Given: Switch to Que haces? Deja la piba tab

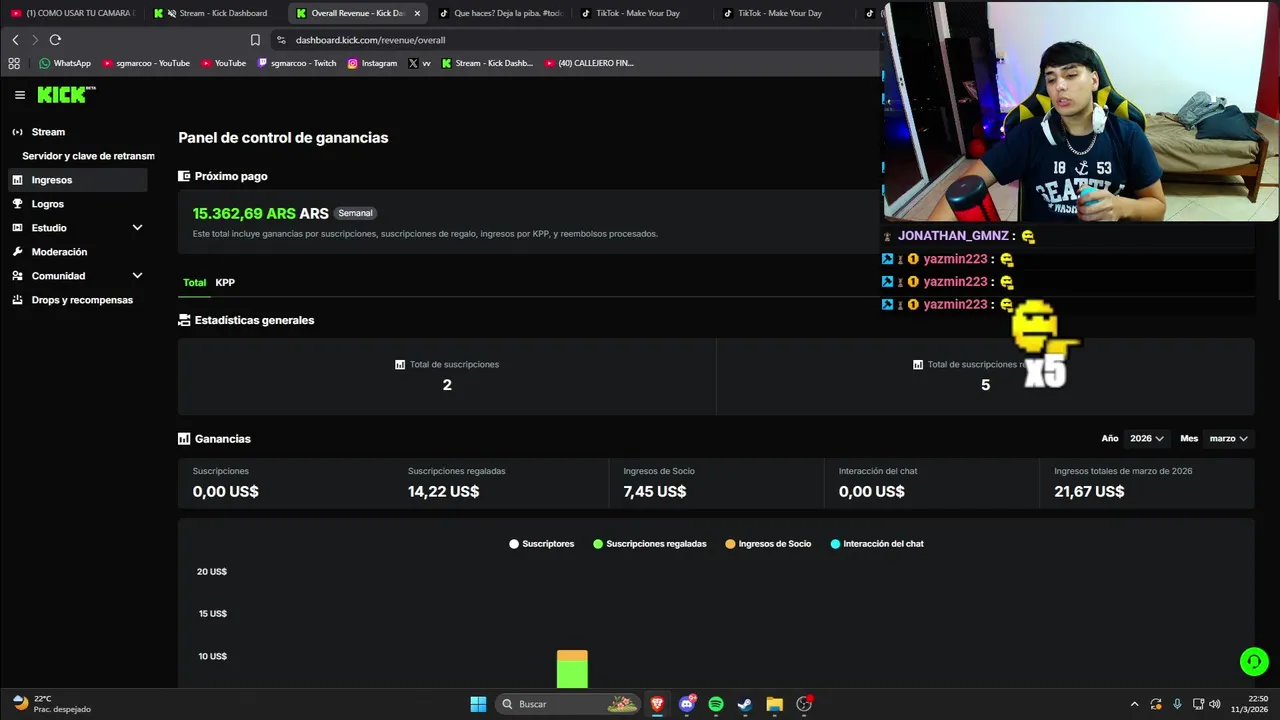Looking at the screenshot, I should (500, 13).
